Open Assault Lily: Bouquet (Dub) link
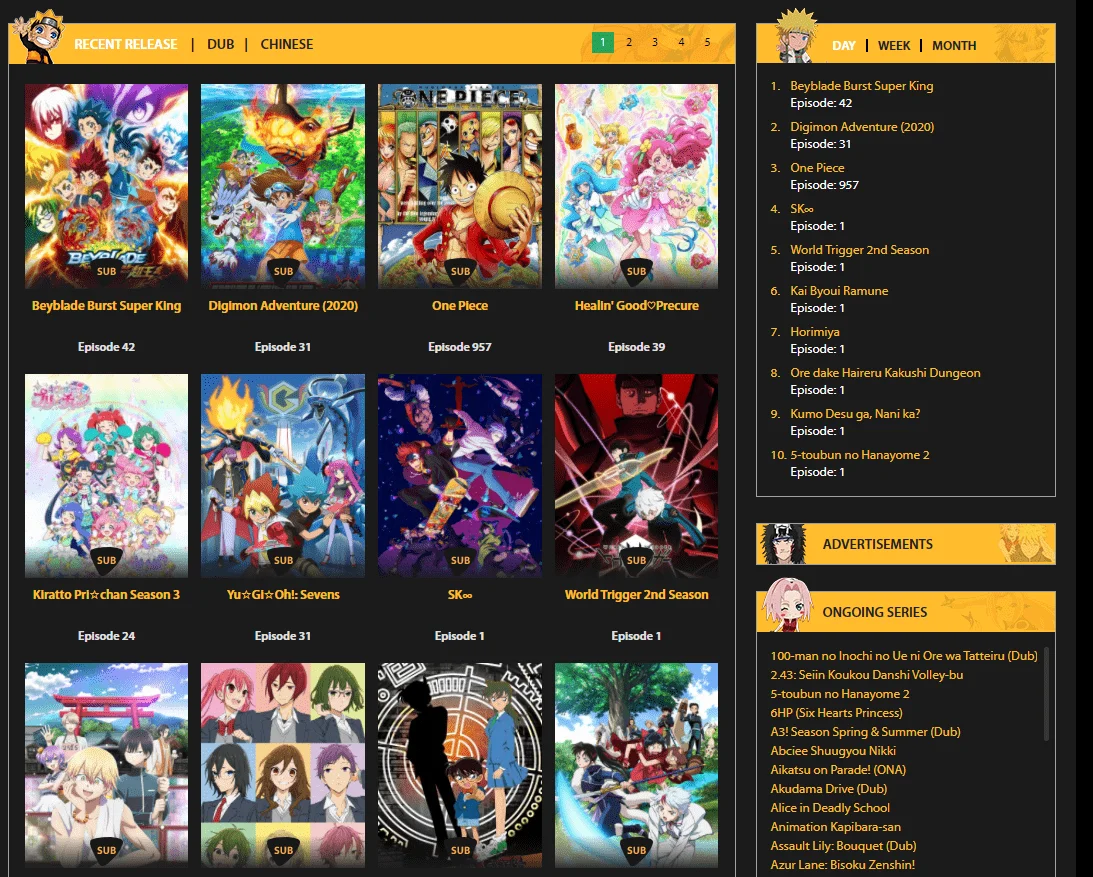 coord(843,846)
